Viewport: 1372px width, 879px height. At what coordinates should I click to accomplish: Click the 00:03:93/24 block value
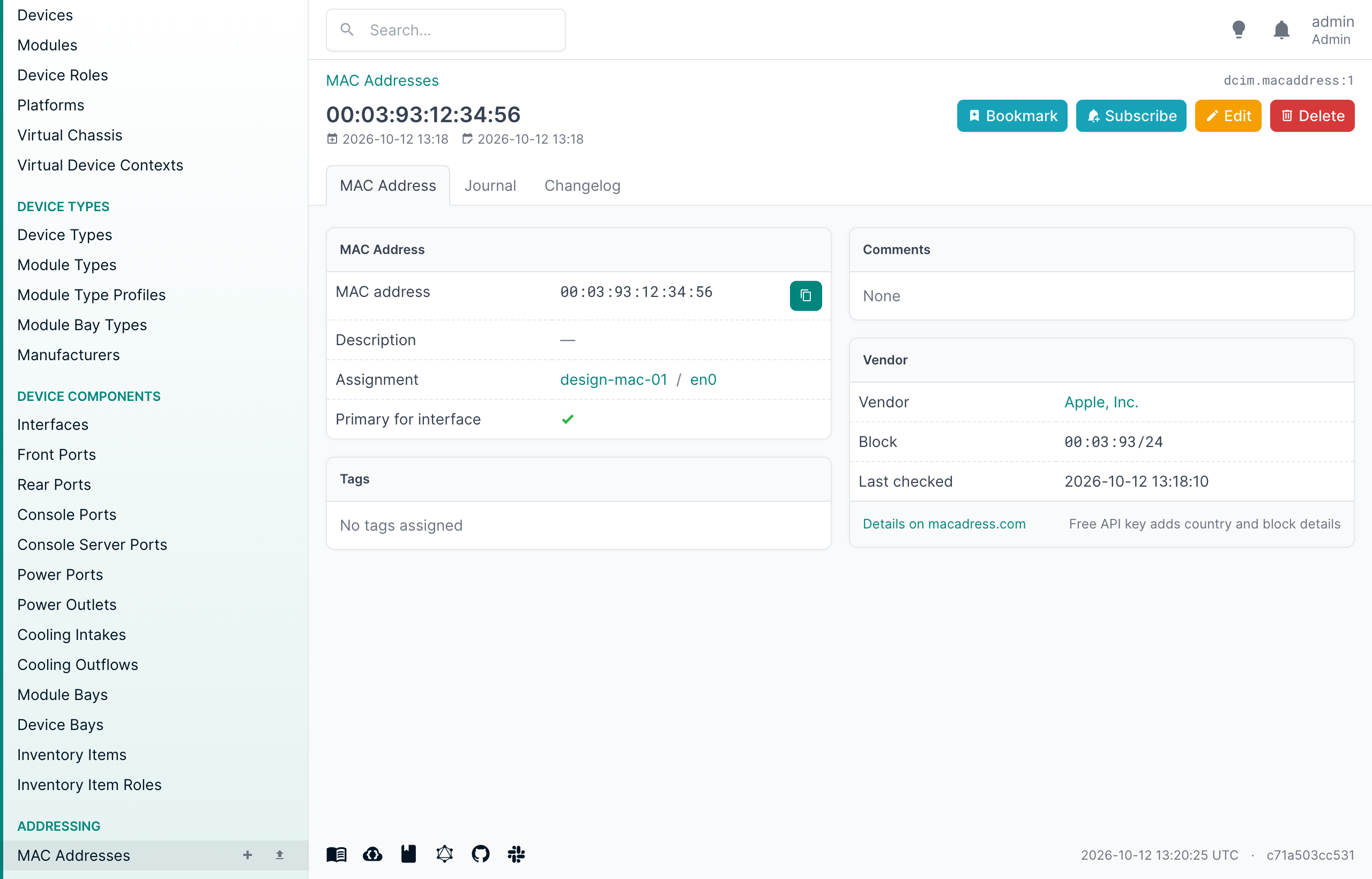[1113, 442]
